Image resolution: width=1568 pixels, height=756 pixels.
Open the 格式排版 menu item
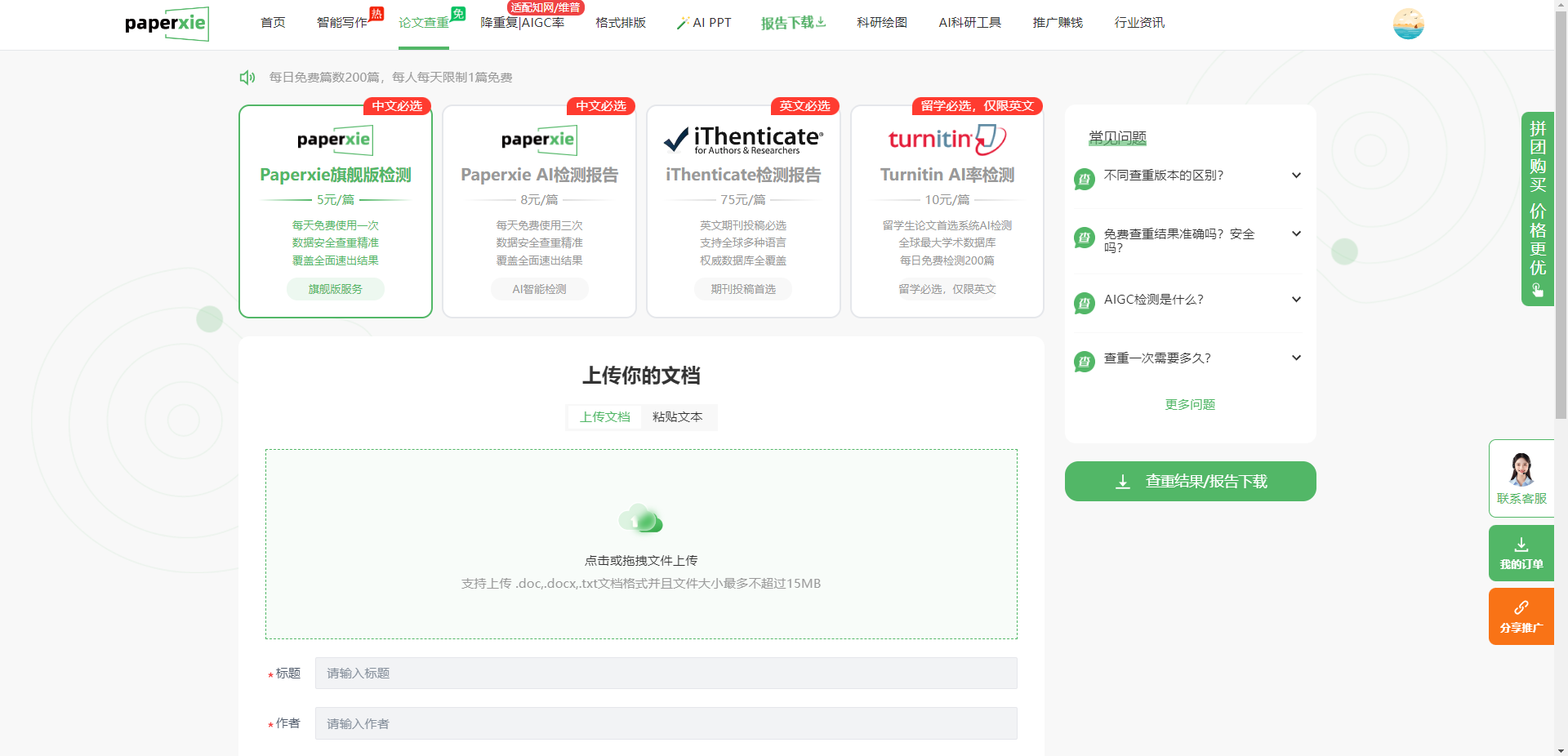[x=620, y=23]
